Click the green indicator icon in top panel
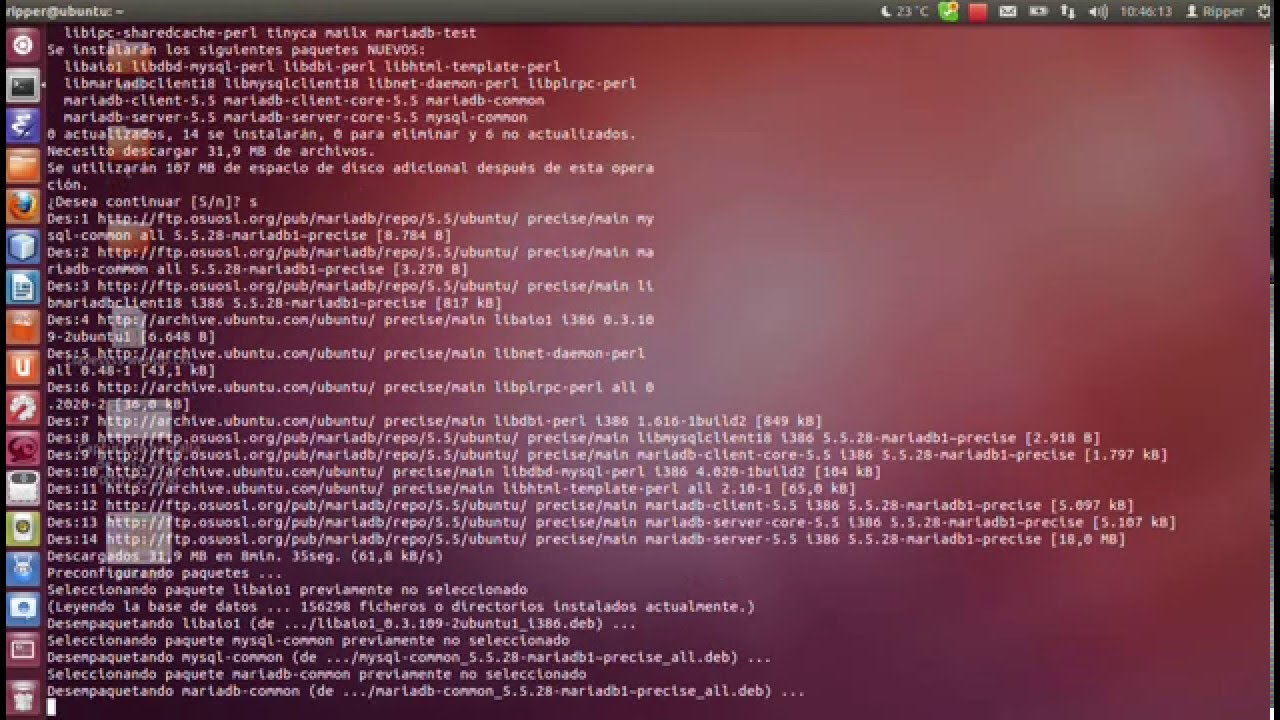1280x720 pixels. pyautogui.click(x=948, y=11)
